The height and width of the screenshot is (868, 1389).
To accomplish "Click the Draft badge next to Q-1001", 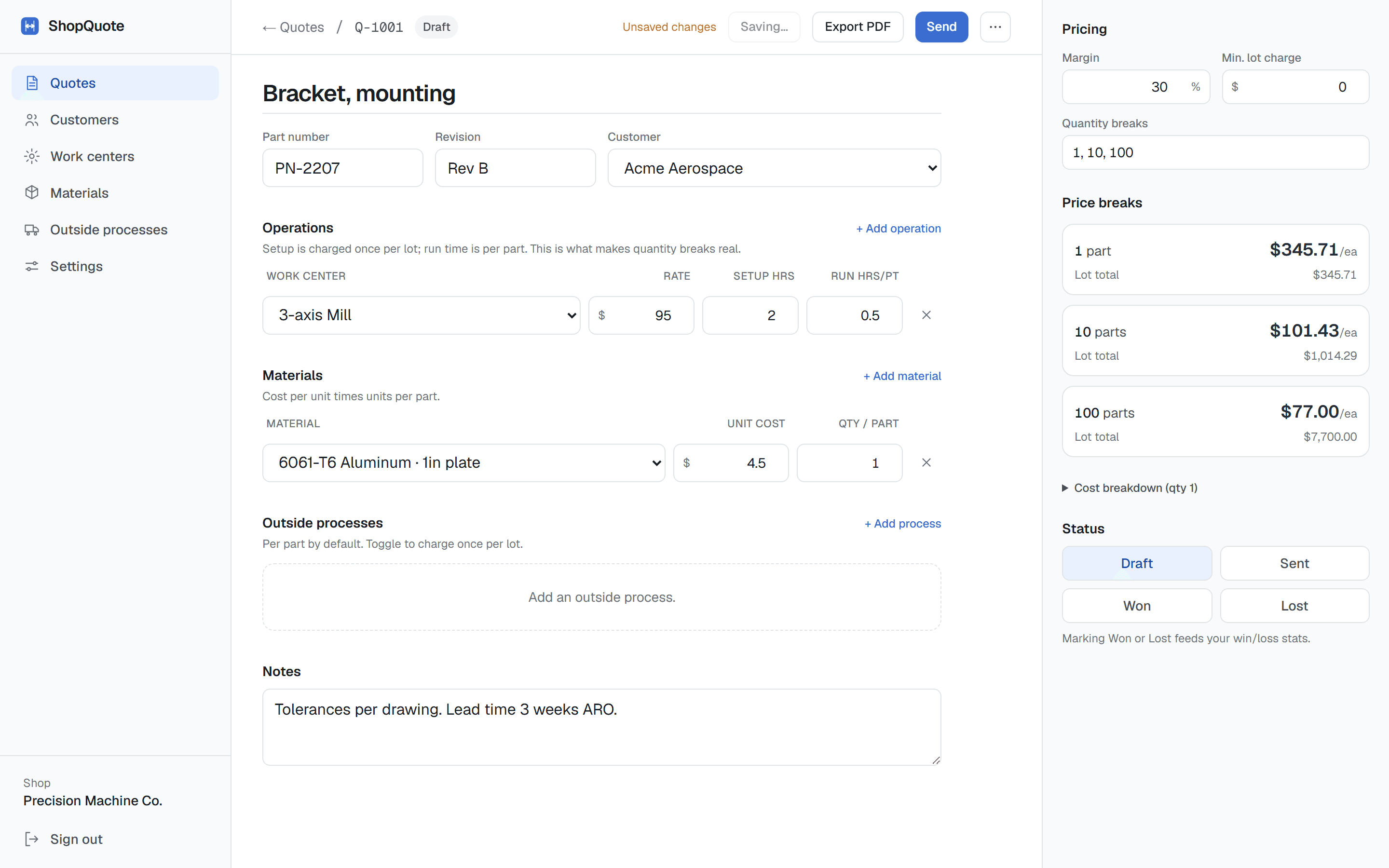I will [436, 27].
